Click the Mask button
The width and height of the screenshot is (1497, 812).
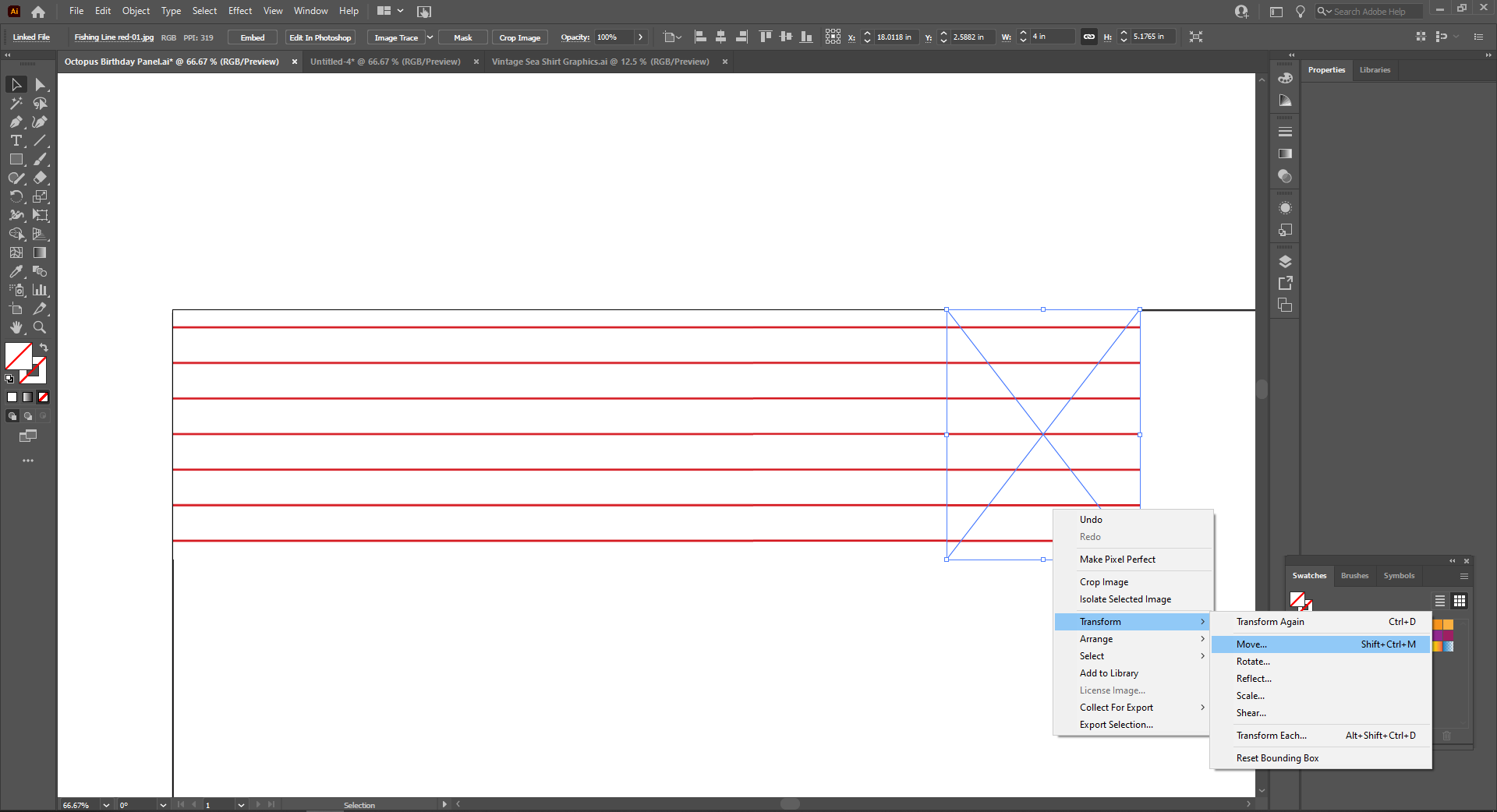463,37
